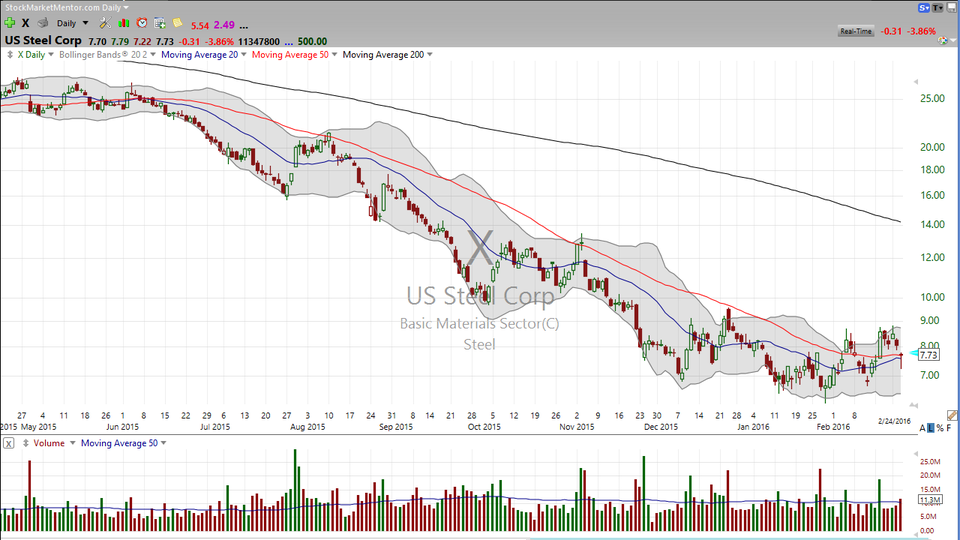
Task: Expand the white arrow next to pinwheel
Action: pos(953,42)
